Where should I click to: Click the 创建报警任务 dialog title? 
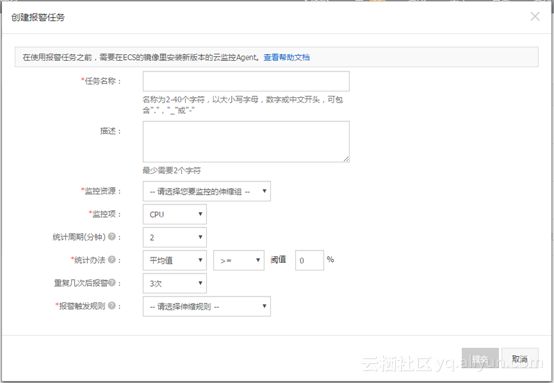pos(38,17)
